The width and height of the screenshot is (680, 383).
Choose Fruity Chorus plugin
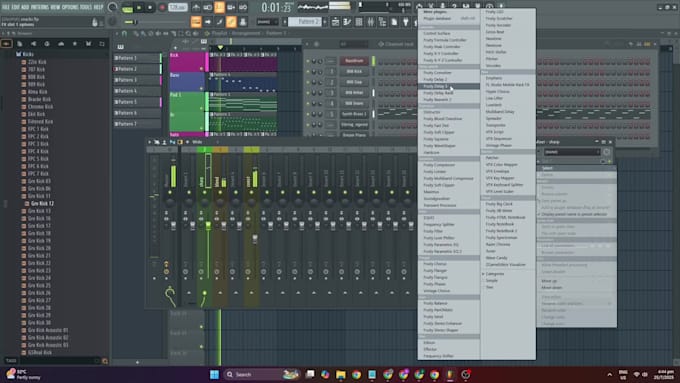(449, 264)
